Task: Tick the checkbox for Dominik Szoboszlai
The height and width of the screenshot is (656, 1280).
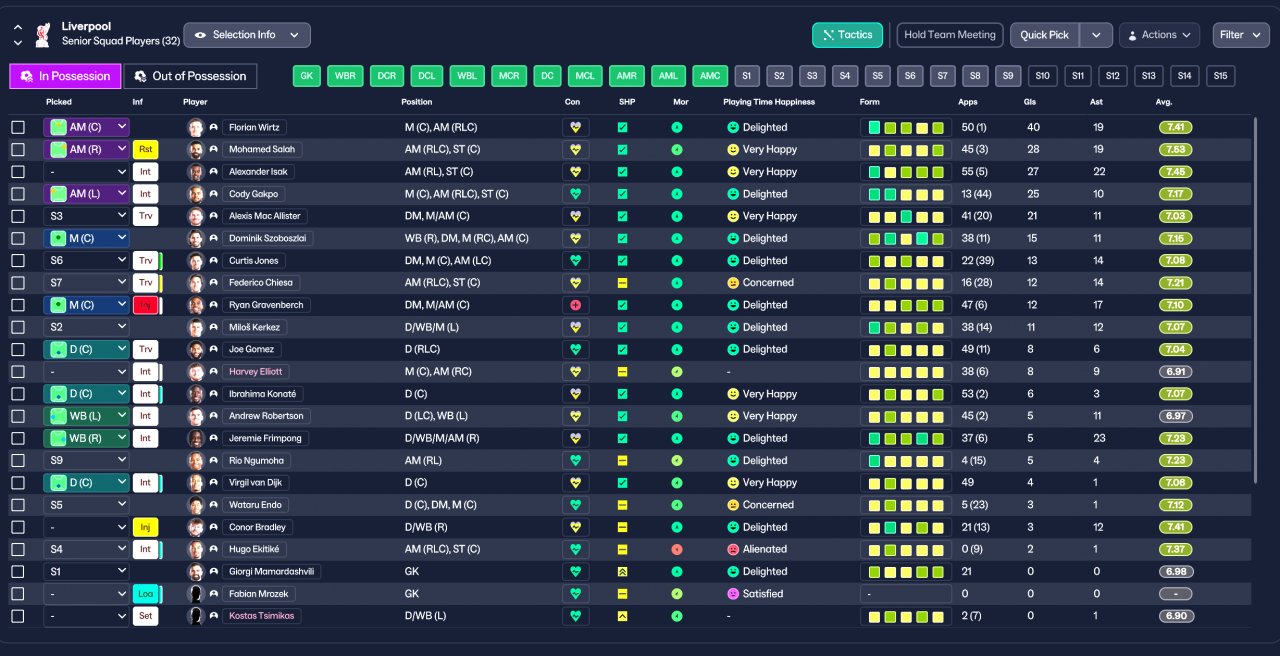Action: [x=18, y=238]
